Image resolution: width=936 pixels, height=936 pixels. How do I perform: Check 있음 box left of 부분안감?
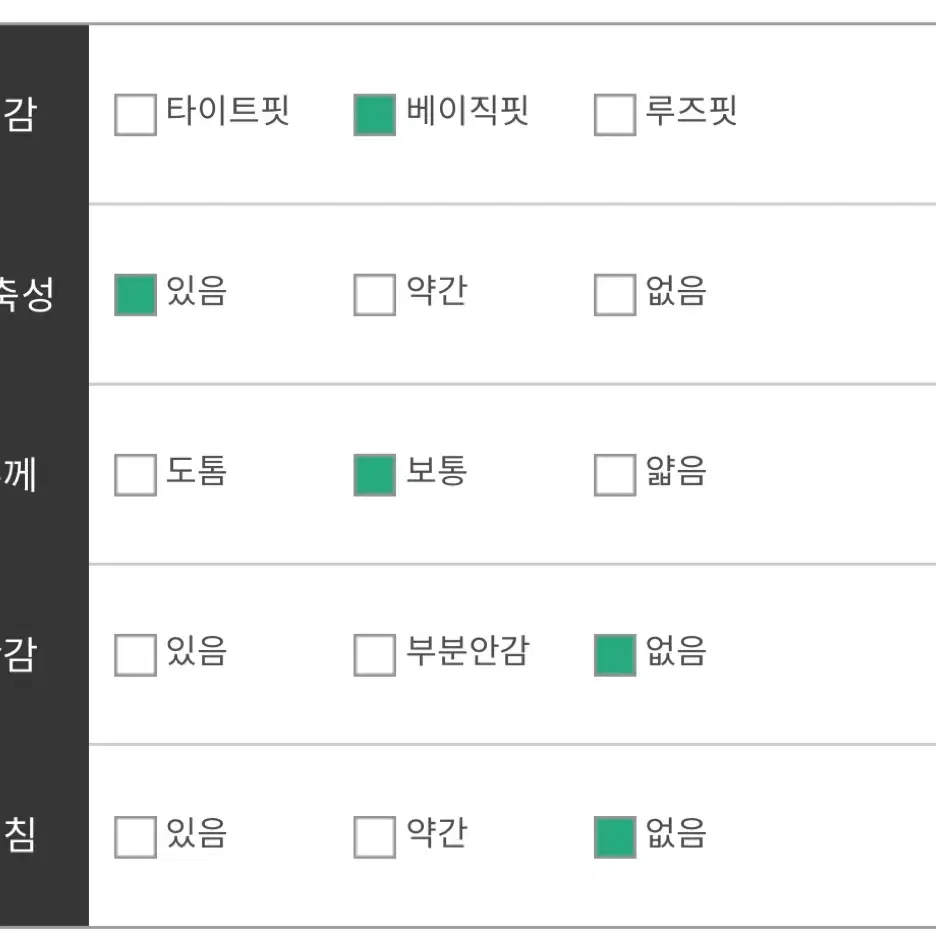(136, 655)
